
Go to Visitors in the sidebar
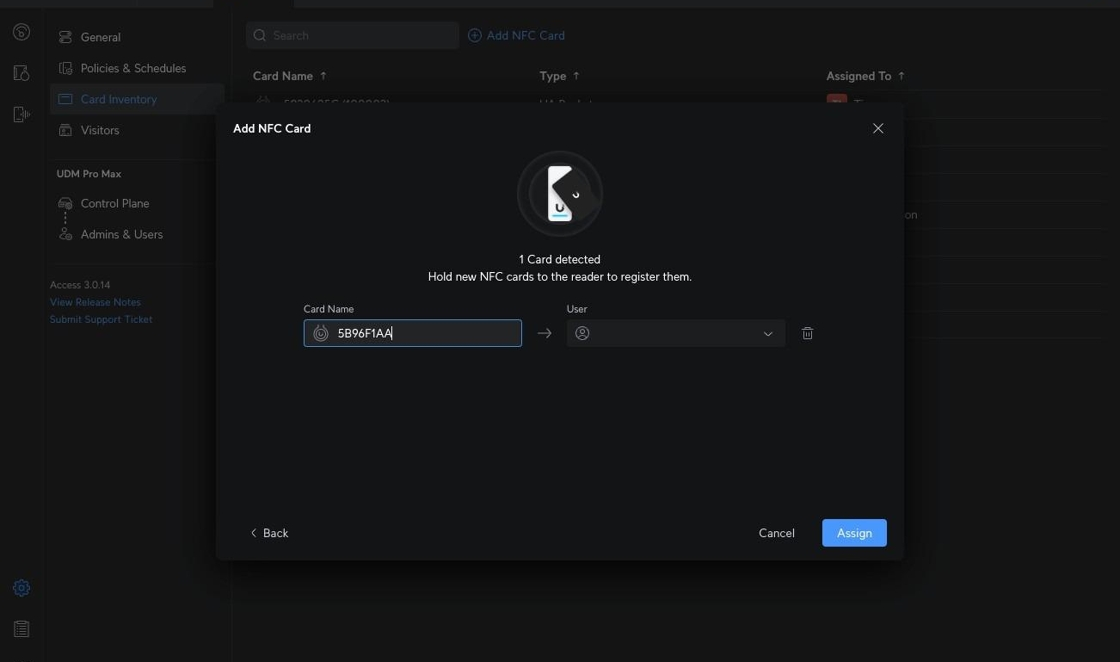[x=99, y=130]
